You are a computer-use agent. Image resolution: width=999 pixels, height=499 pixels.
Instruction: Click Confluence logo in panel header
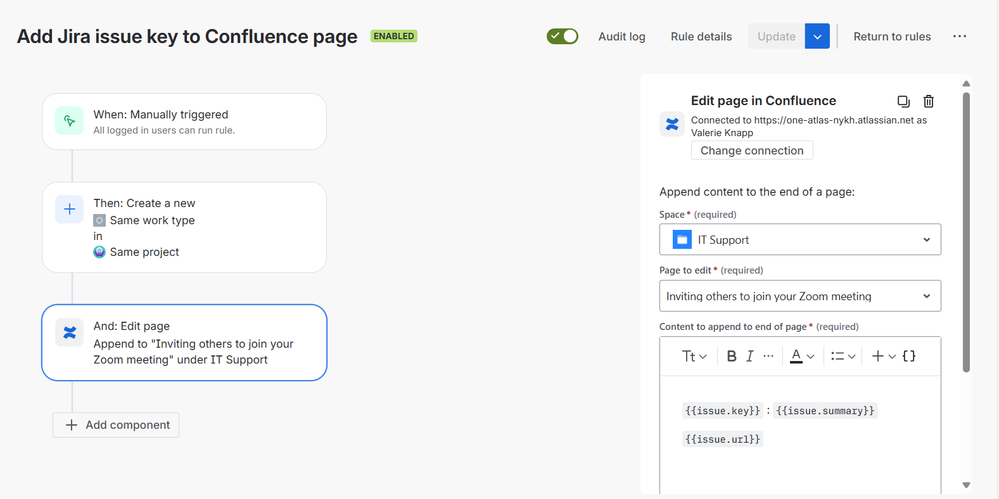pyautogui.click(x=672, y=124)
